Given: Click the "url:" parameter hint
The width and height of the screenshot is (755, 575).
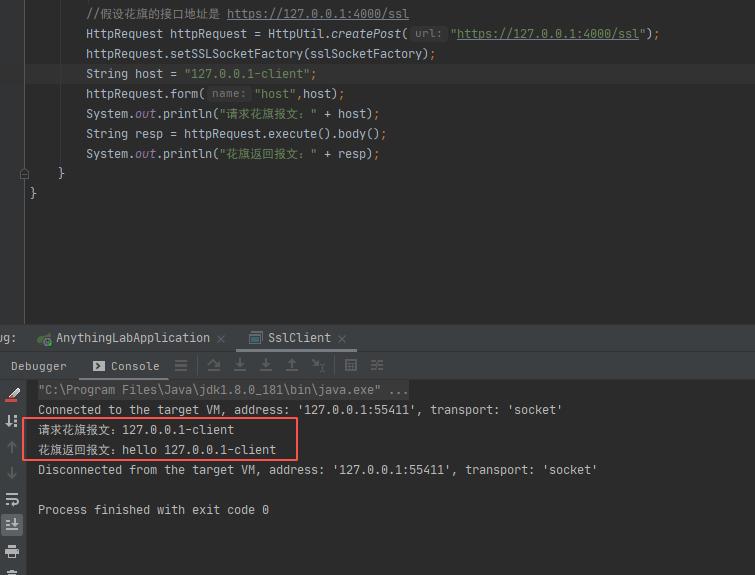Looking at the screenshot, I should (x=428, y=34).
